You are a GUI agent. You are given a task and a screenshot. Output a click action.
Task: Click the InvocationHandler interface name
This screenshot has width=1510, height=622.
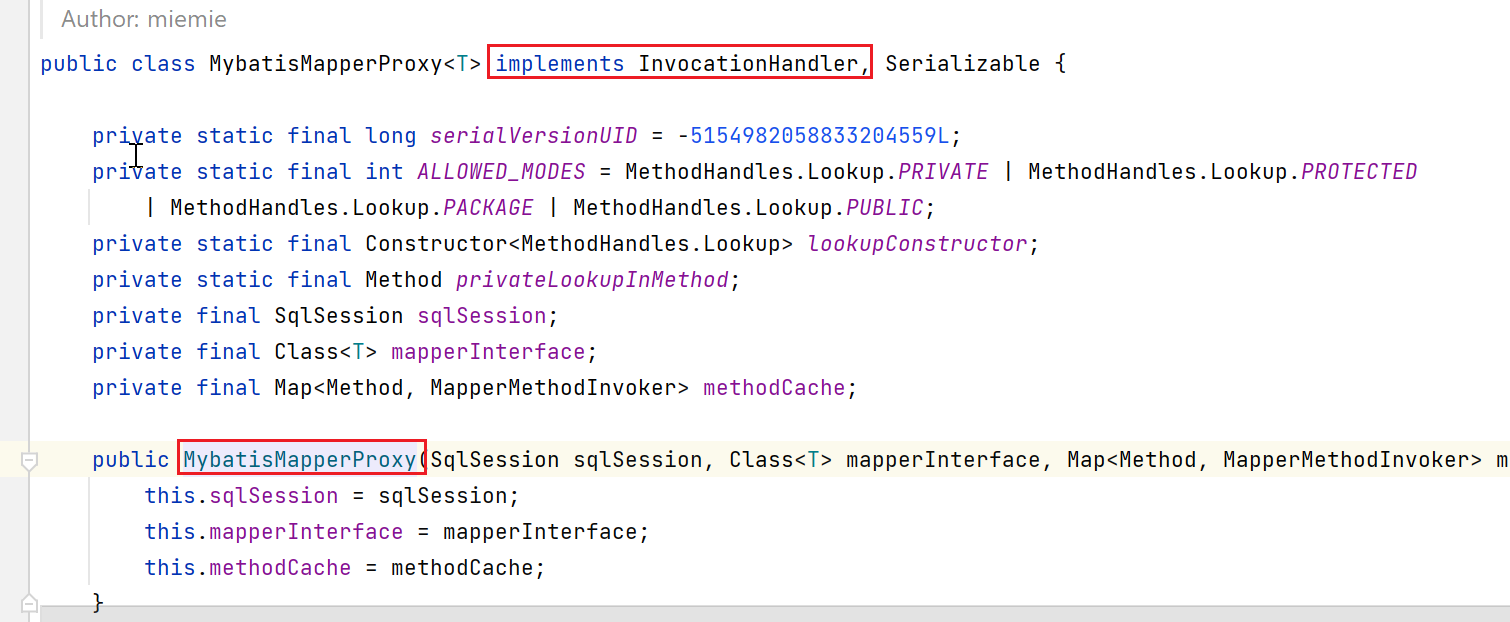[x=748, y=64]
